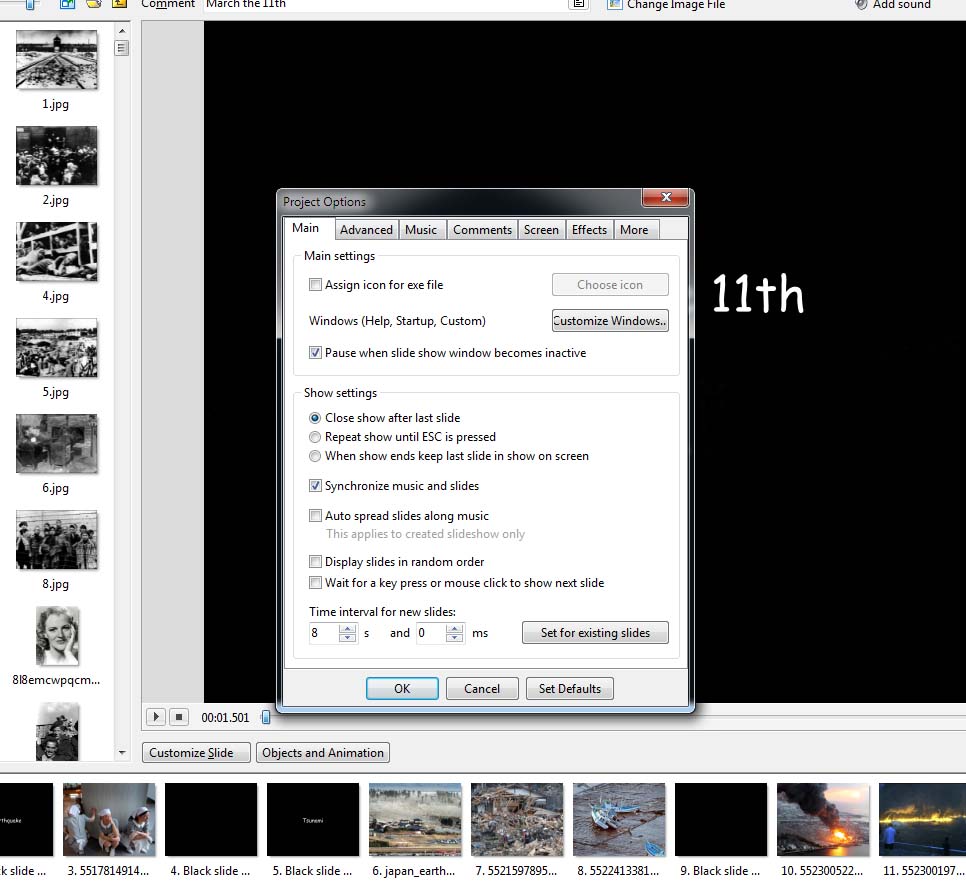Play the slideshow preview

pos(155,717)
